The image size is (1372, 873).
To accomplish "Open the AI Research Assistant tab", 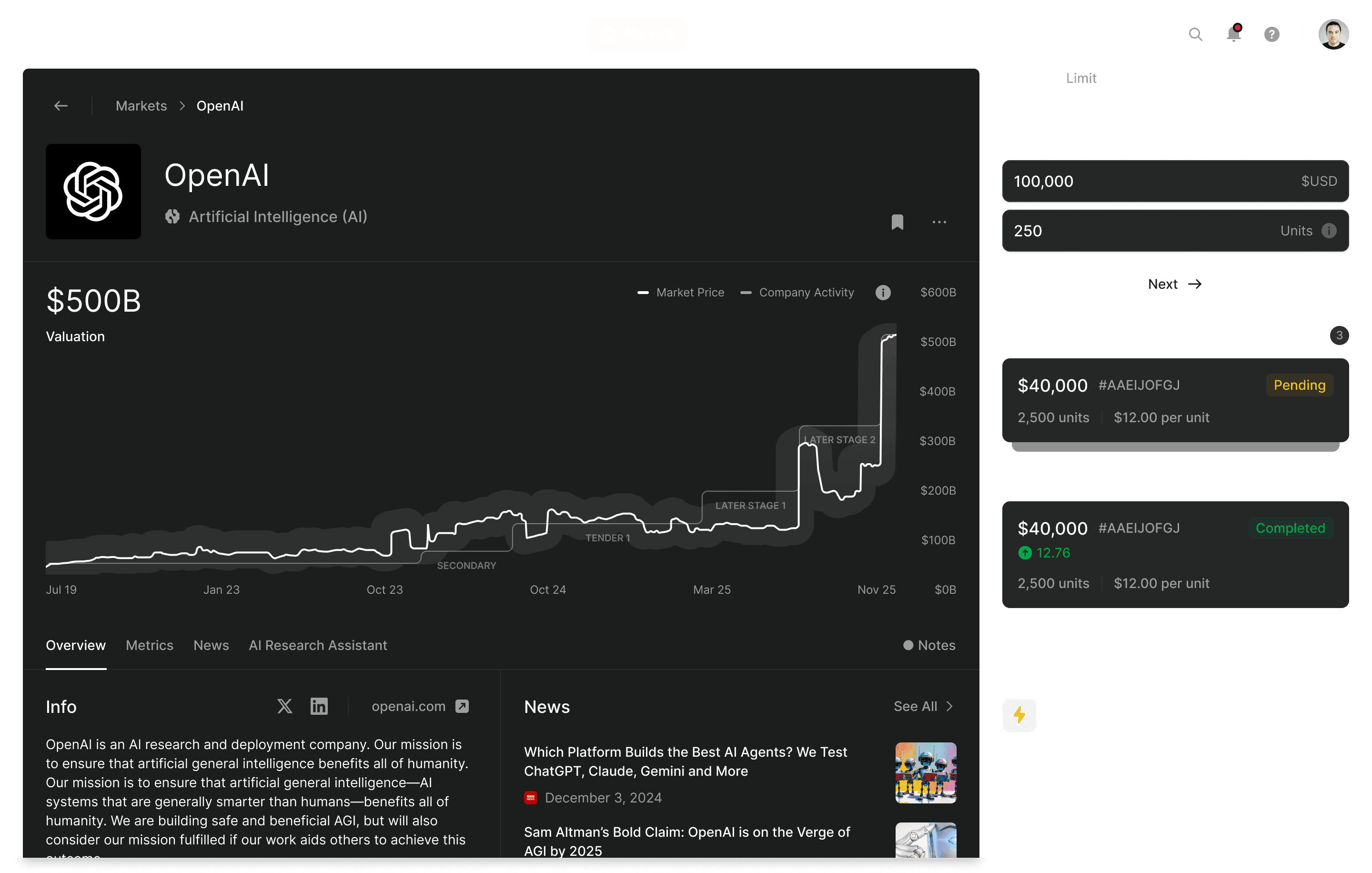I will [317, 645].
